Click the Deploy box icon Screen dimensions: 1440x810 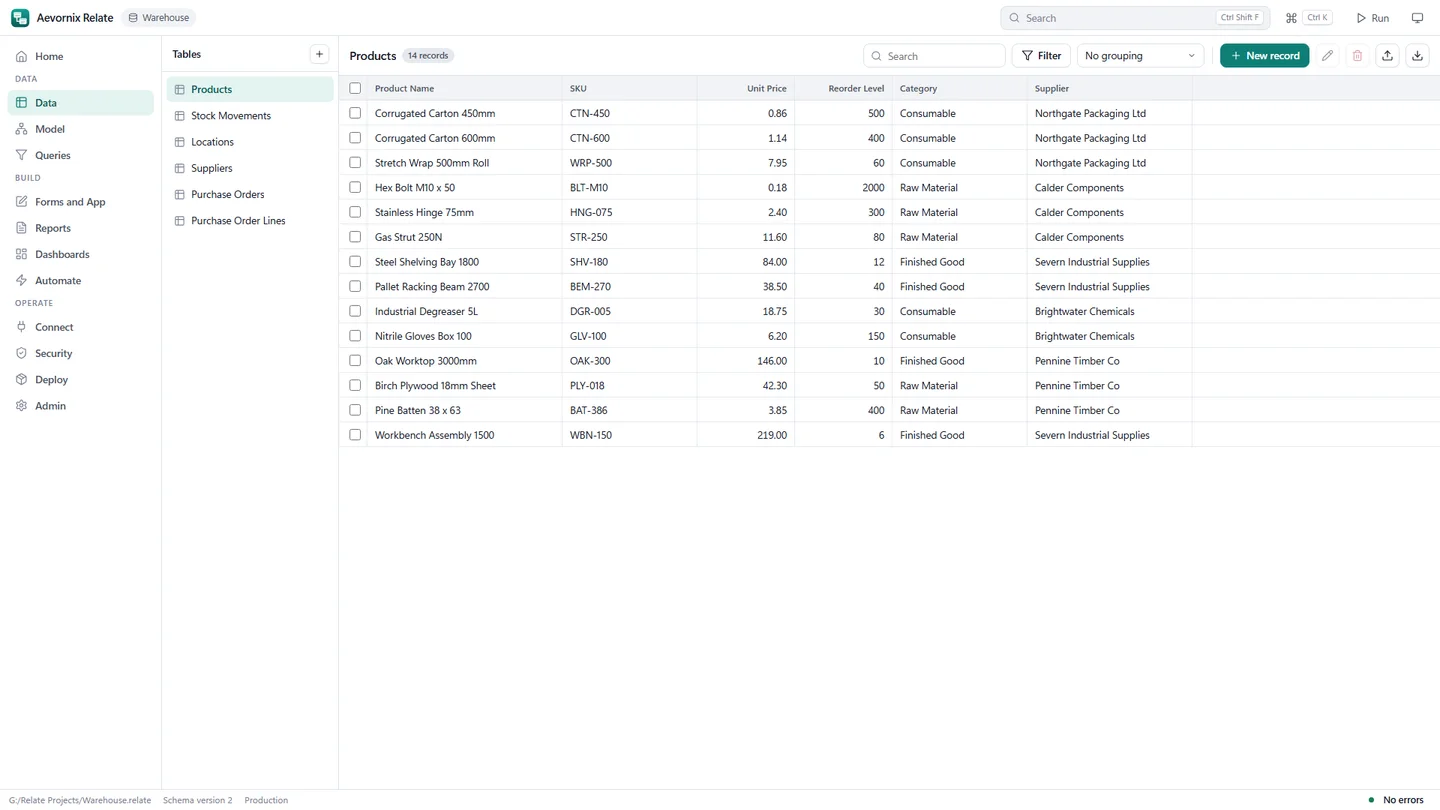21,379
